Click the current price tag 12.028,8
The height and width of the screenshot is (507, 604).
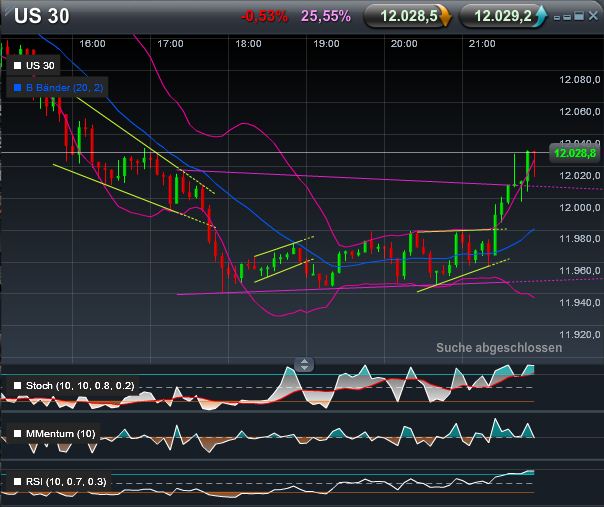[575, 153]
